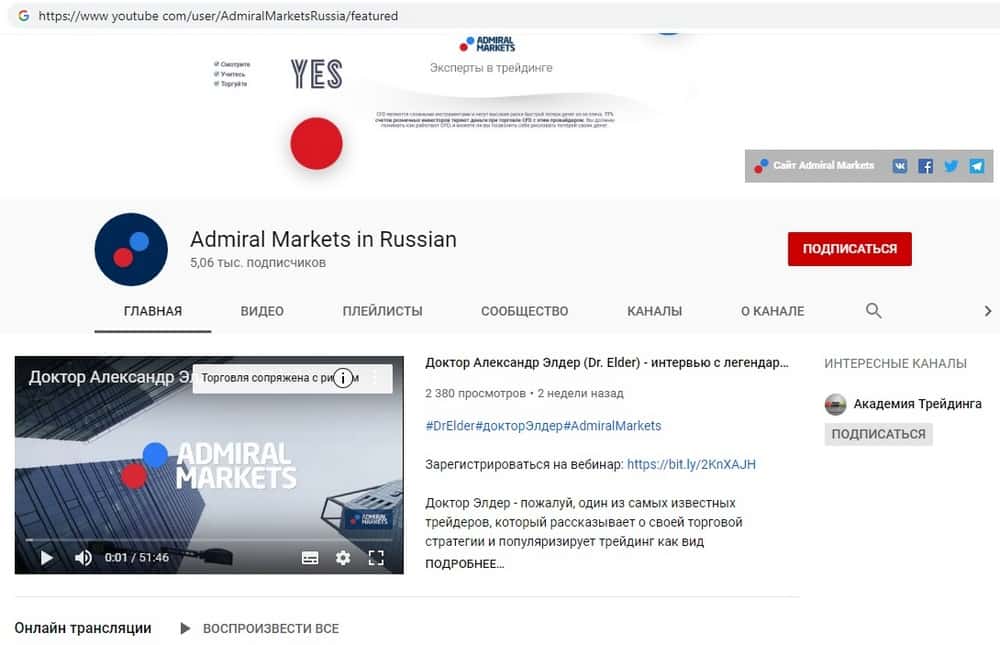Open the Twitter link icon
This screenshot has width=1000, height=645.
(x=951, y=166)
